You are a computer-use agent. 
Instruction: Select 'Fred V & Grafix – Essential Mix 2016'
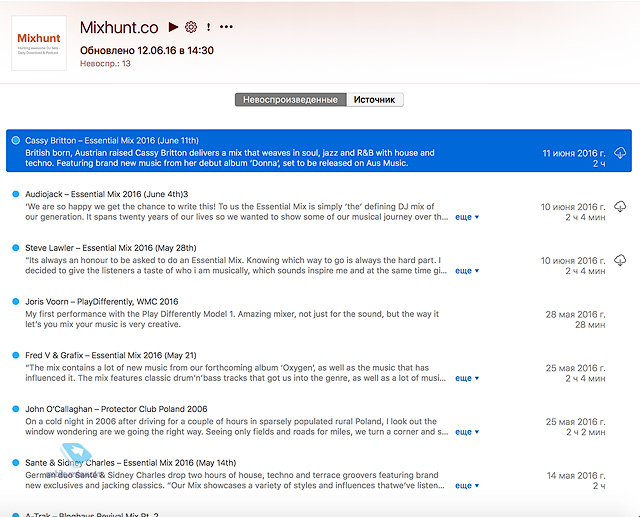(x=111, y=355)
